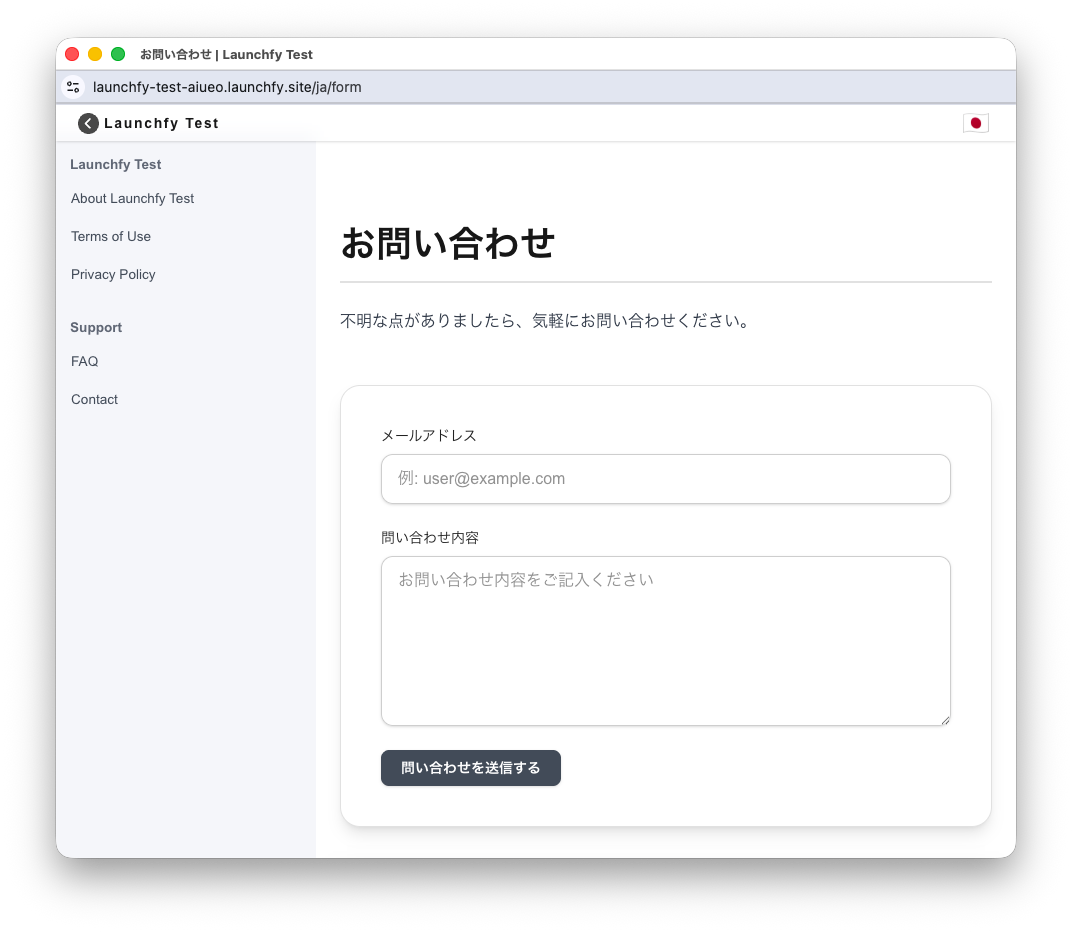1072x932 pixels.
Task: Click the Launchfy Test sidebar heading
Action: click(x=115, y=164)
